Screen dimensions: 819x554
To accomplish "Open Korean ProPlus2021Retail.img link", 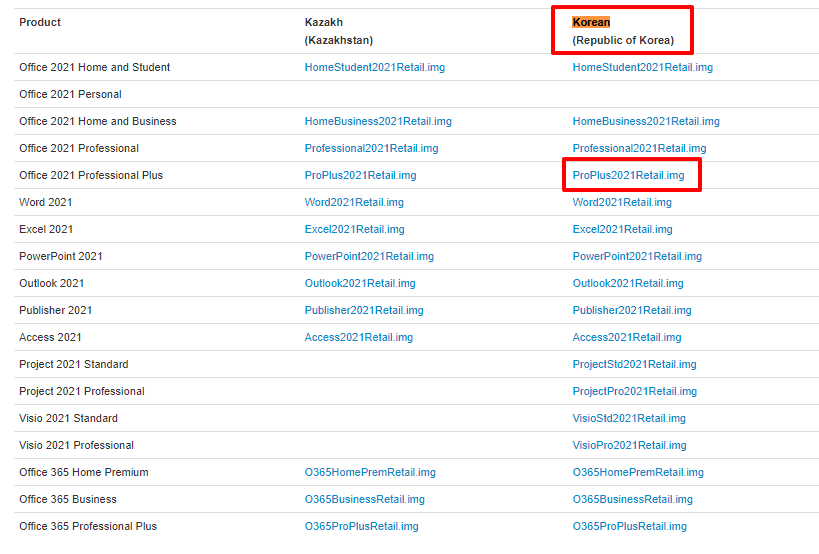I will 628,175.
